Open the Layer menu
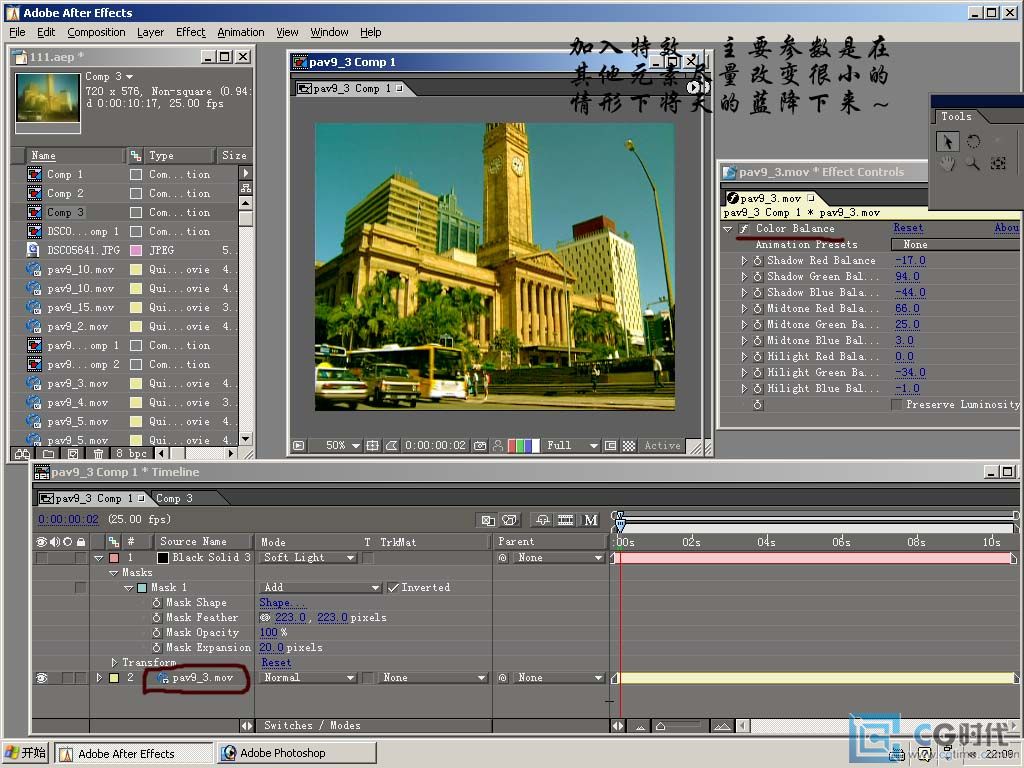 pyautogui.click(x=150, y=32)
